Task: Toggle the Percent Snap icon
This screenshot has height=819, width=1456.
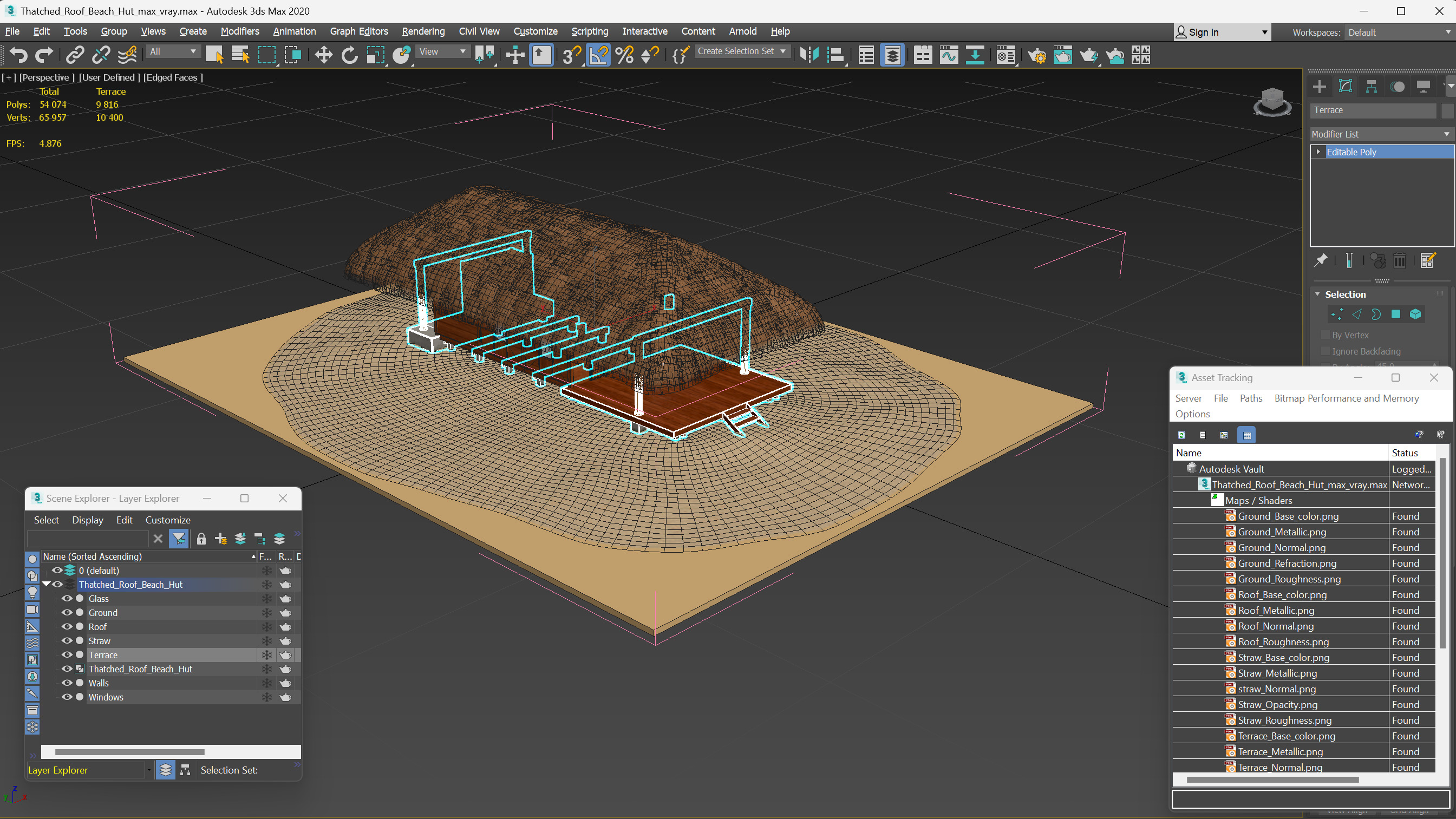Action: pos(624,55)
